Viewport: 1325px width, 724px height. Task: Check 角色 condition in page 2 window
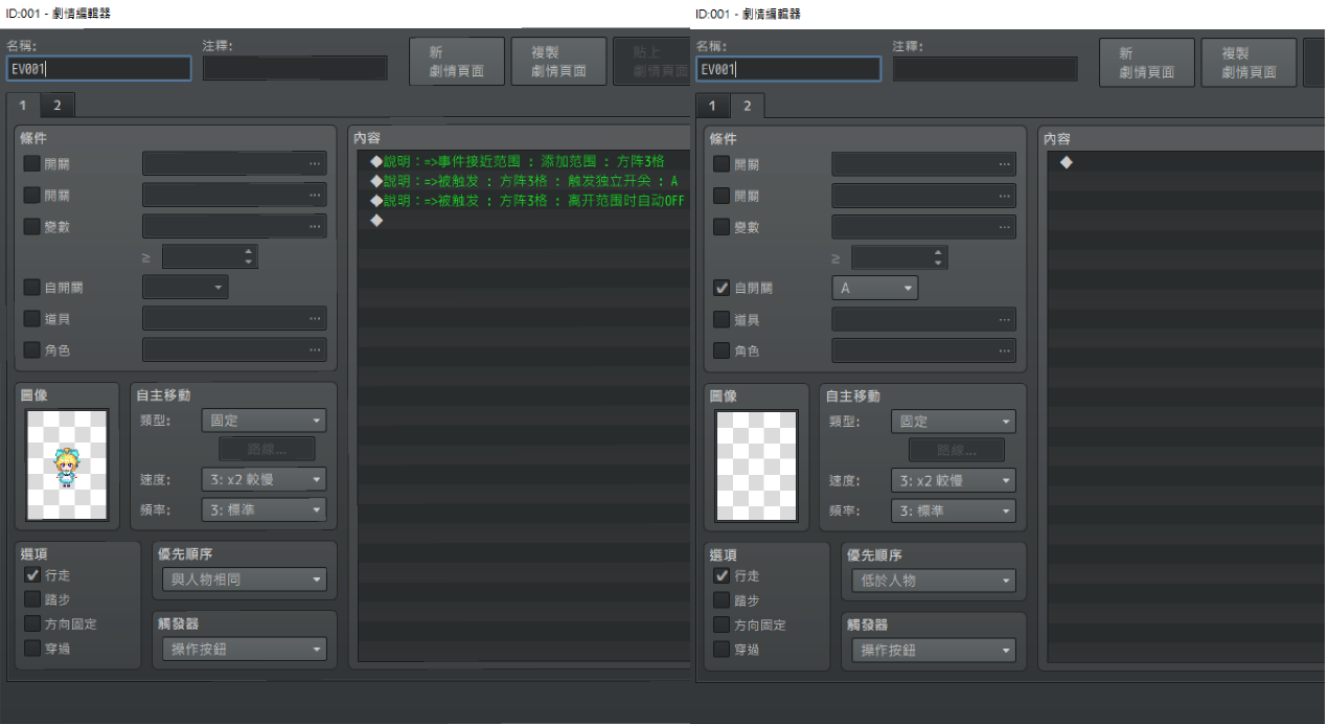pyautogui.click(x=722, y=351)
